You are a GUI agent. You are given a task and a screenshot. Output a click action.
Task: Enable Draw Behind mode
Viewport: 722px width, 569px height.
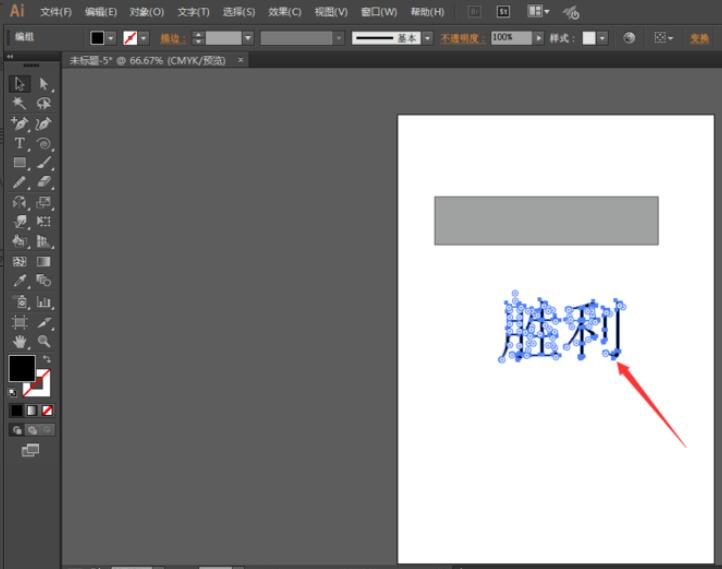pos(32,430)
